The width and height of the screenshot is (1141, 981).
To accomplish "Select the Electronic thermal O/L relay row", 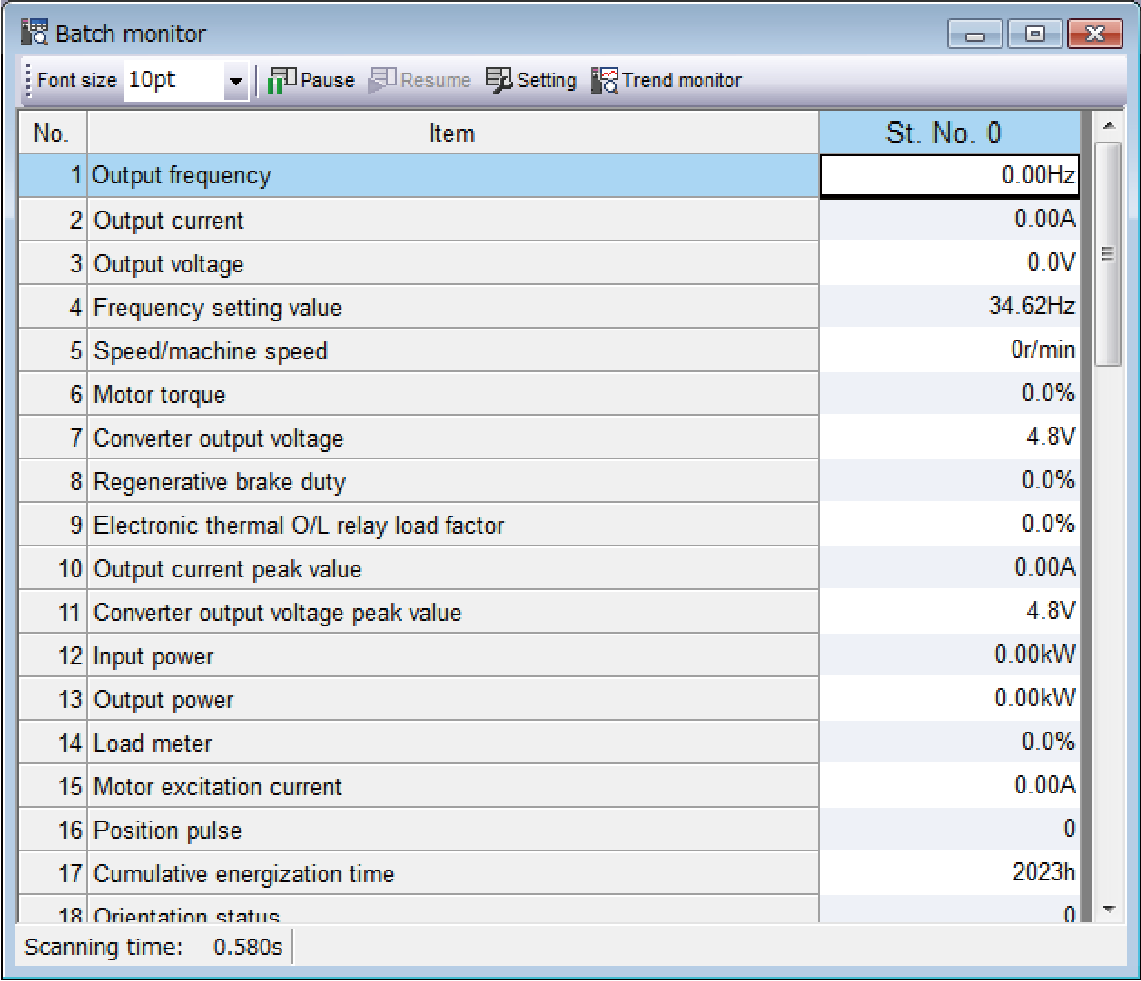I will [452, 525].
